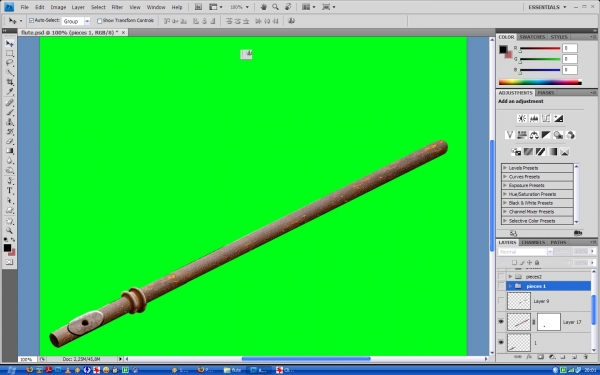The image size is (600, 375).
Task: Add a Black & White adjustment
Action: pyautogui.click(x=546, y=135)
